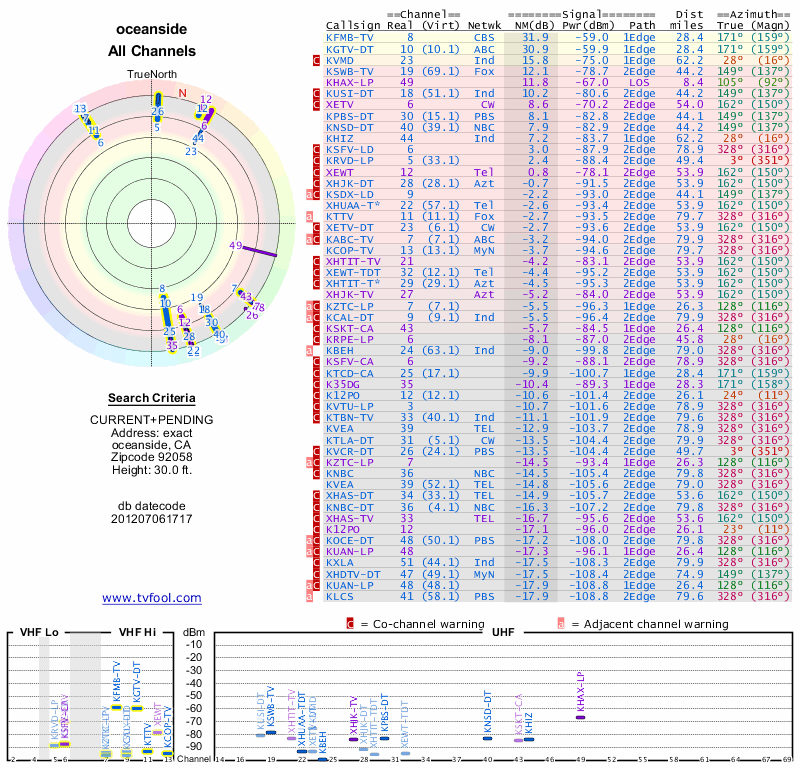Screen dimensions: 800x768
Task: Click the TrueNorth label above the radar
Action: coord(152,74)
